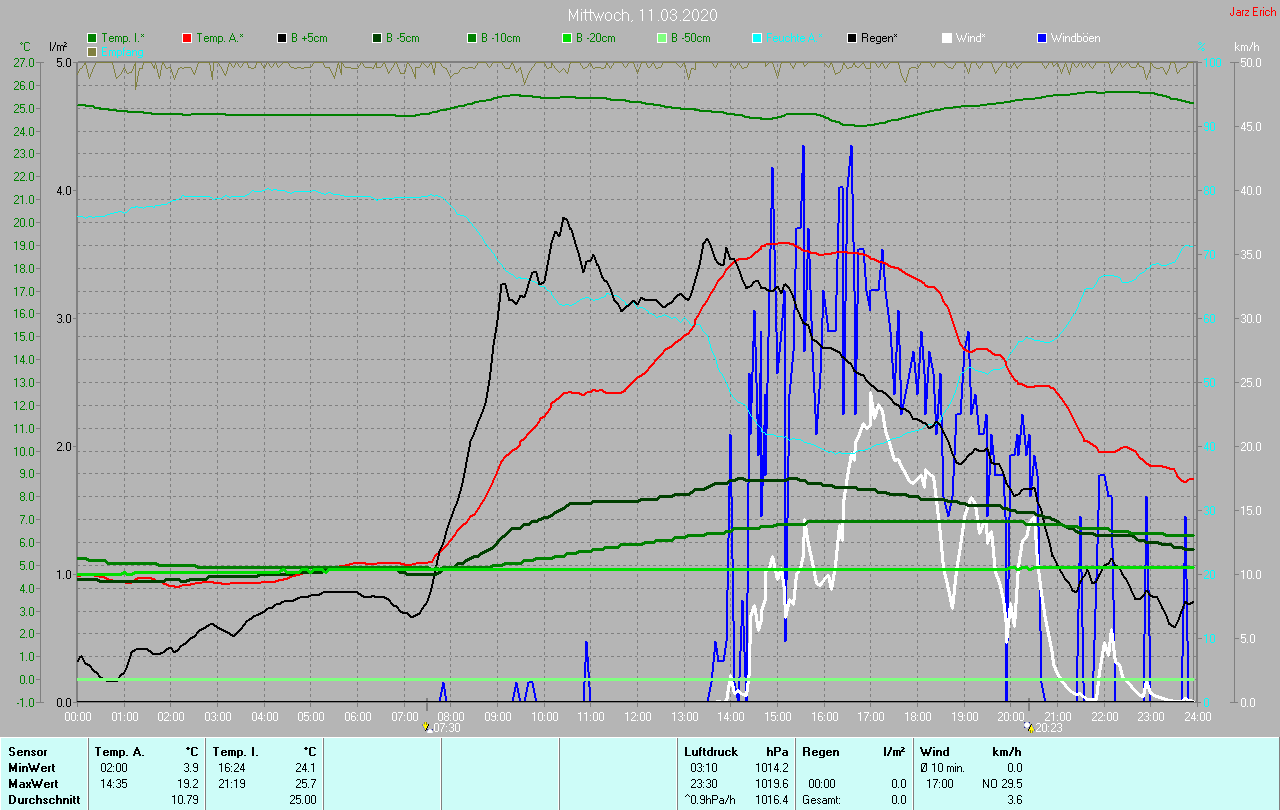Click the white Wind* legend swatch
This screenshot has height=810, width=1280.
tap(947, 38)
